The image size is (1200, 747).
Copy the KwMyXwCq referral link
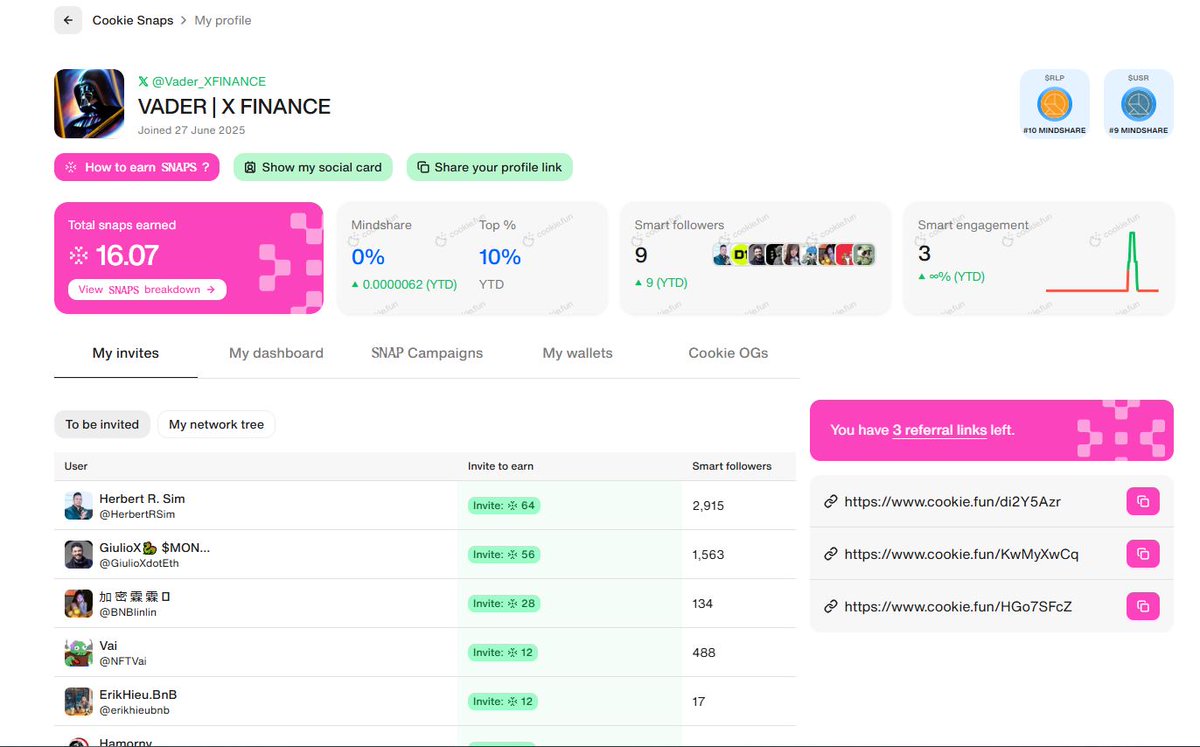point(1143,554)
